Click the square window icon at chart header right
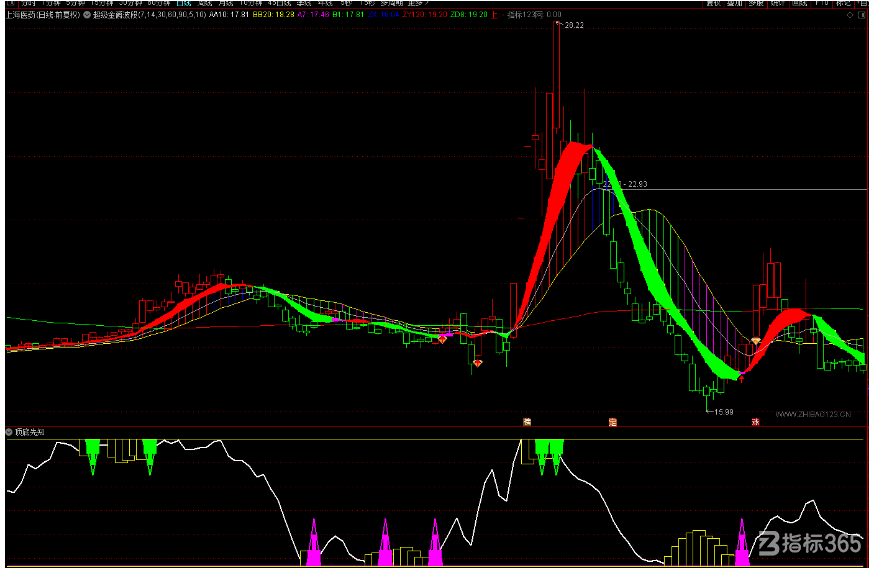 862,15
